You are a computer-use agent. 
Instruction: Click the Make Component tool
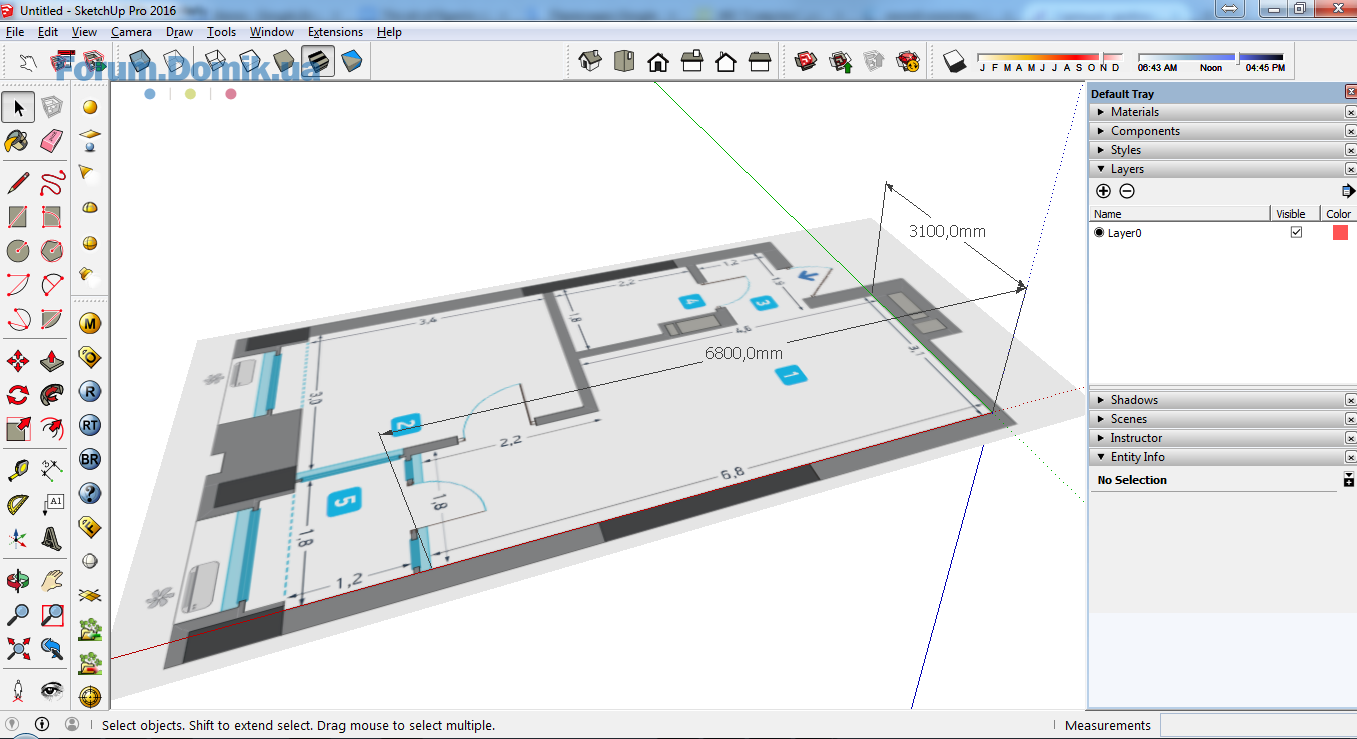(52, 107)
